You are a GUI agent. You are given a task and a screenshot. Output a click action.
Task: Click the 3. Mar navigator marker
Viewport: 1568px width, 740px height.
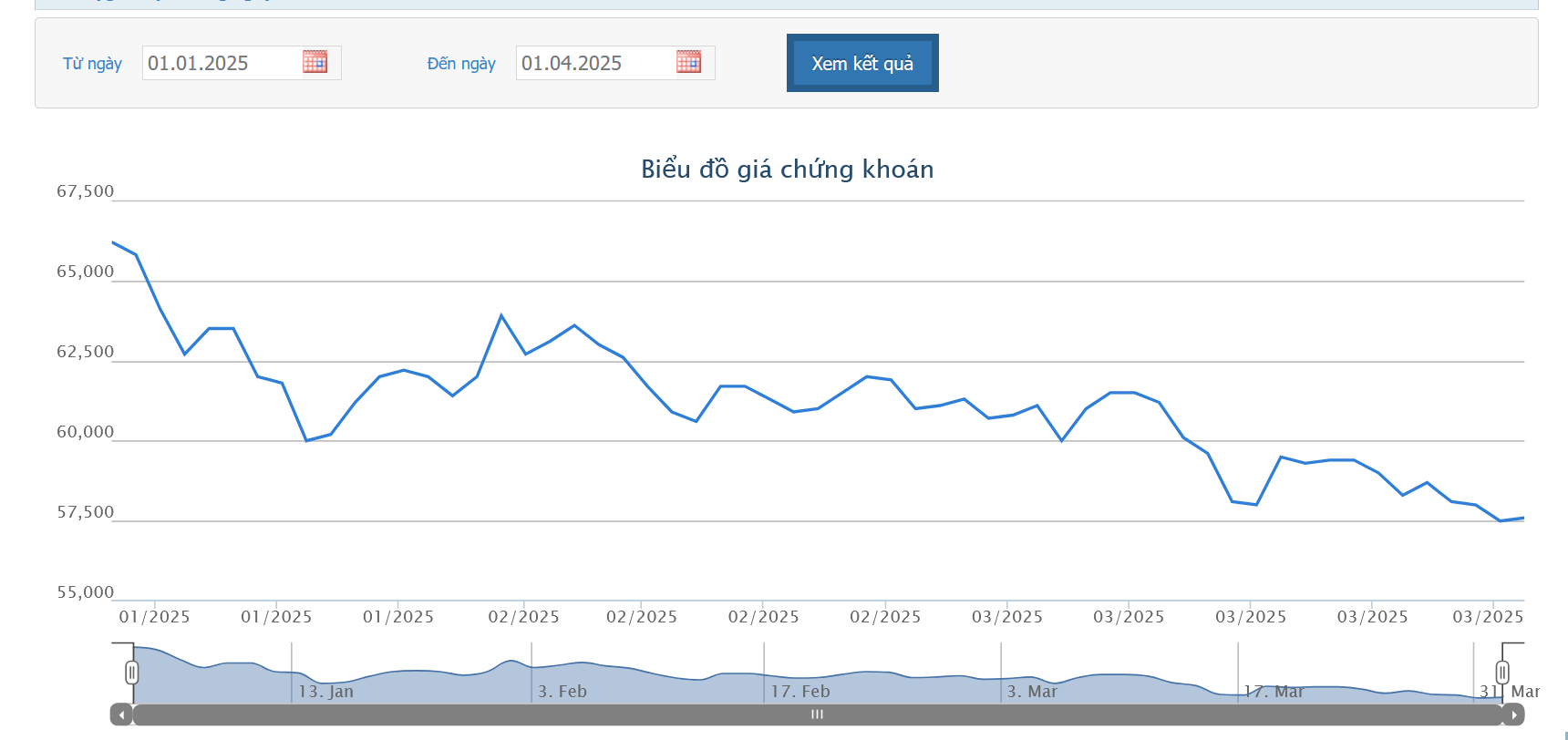pos(1032,692)
